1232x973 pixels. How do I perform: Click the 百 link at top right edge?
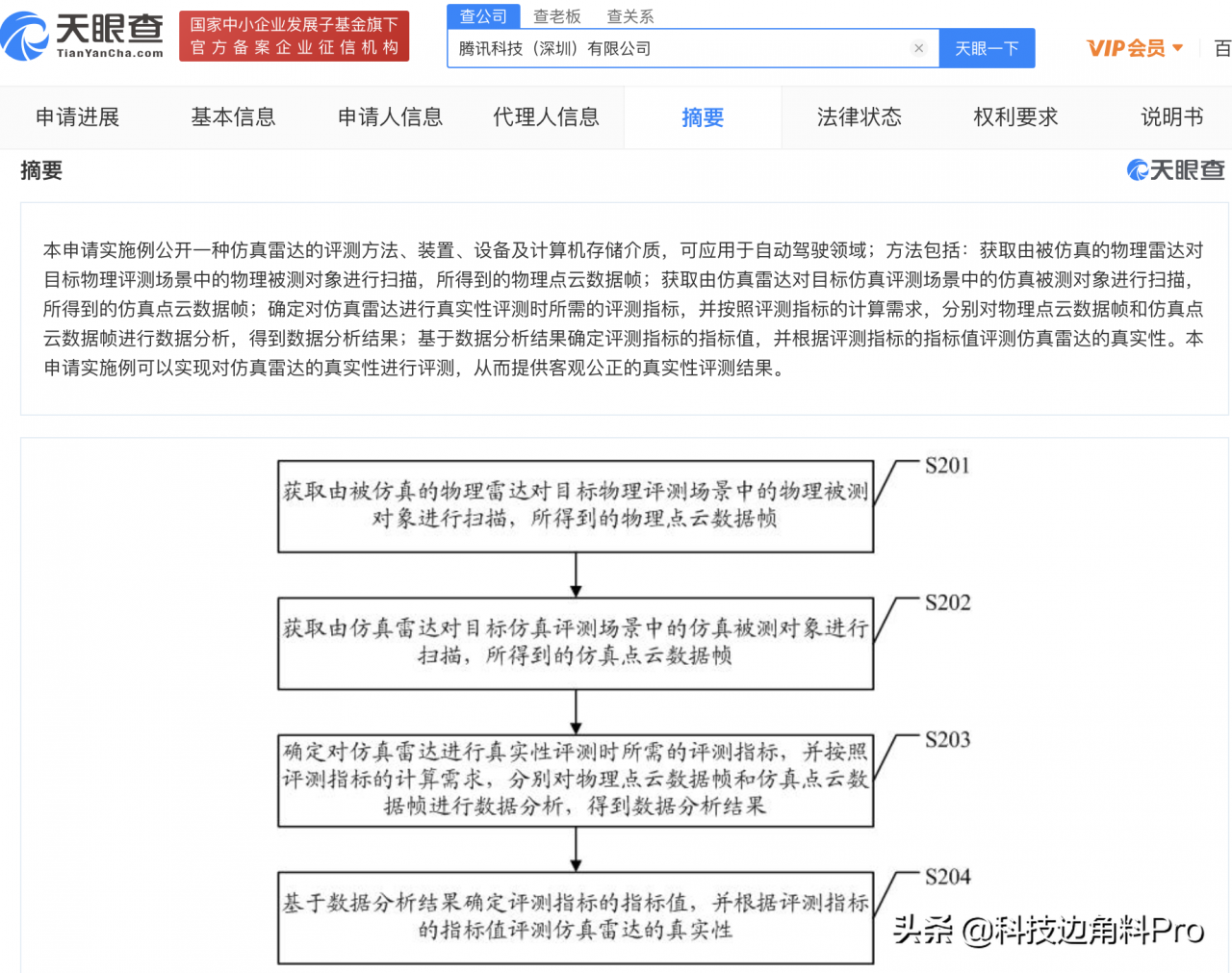coord(1222,48)
